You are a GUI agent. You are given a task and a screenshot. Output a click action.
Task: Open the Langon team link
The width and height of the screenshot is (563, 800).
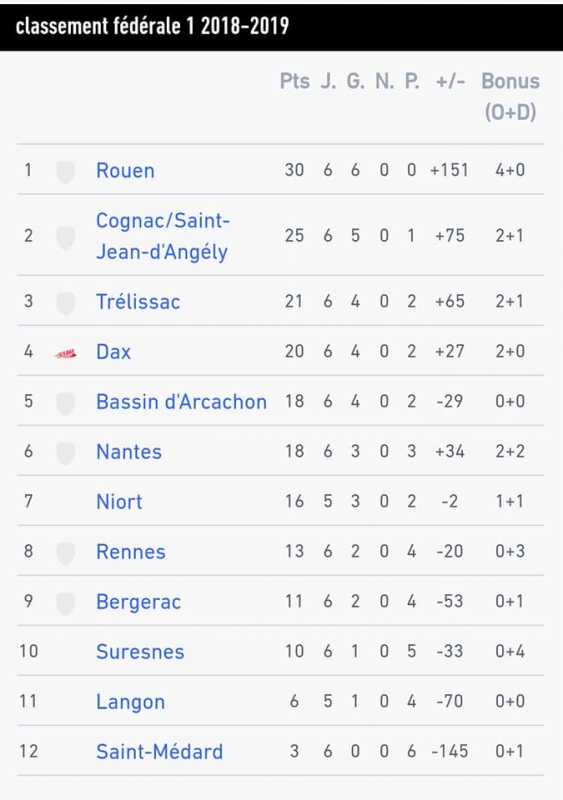[x=131, y=702]
